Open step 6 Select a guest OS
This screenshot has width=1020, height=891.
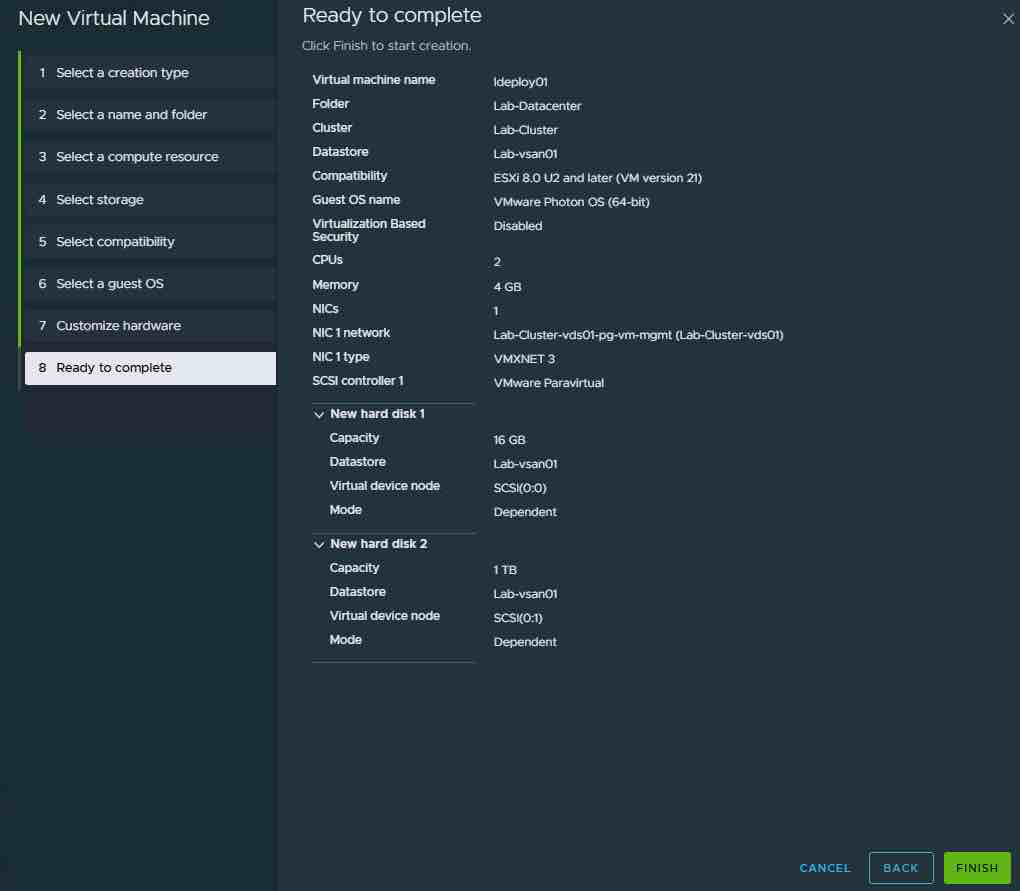[x=110, y=284]
